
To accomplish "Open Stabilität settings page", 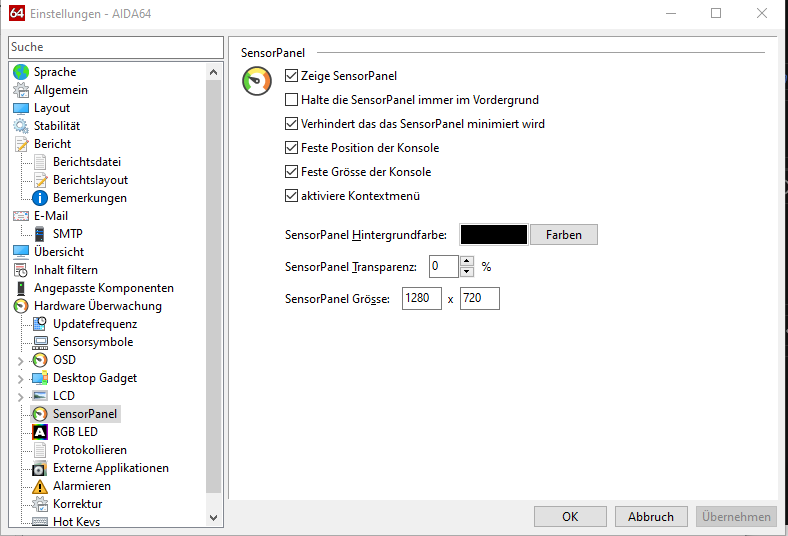I will 57,126.
